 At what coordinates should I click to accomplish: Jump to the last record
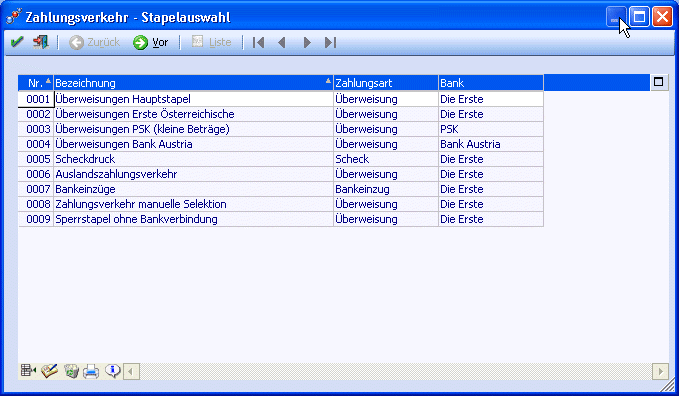(330, 42)
